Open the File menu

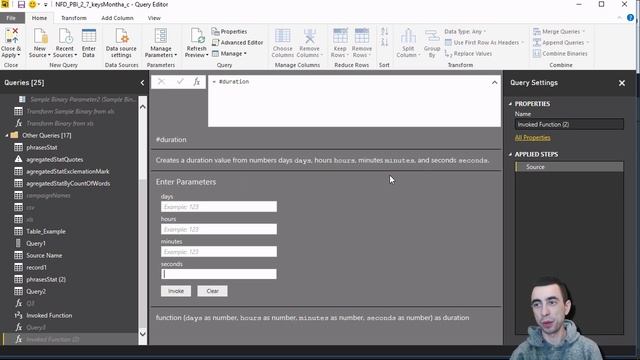tap(11, 18)
